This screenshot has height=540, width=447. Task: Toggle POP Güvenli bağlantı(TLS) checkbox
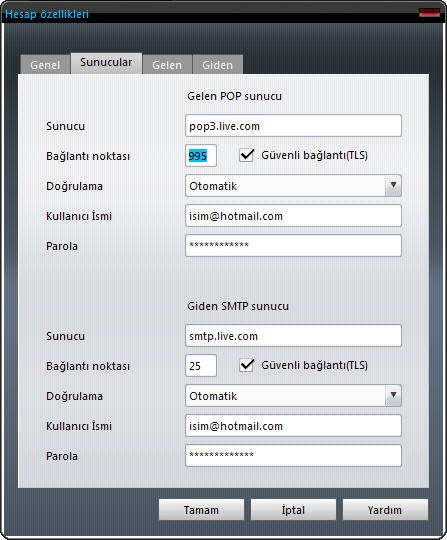coord(247,155)
